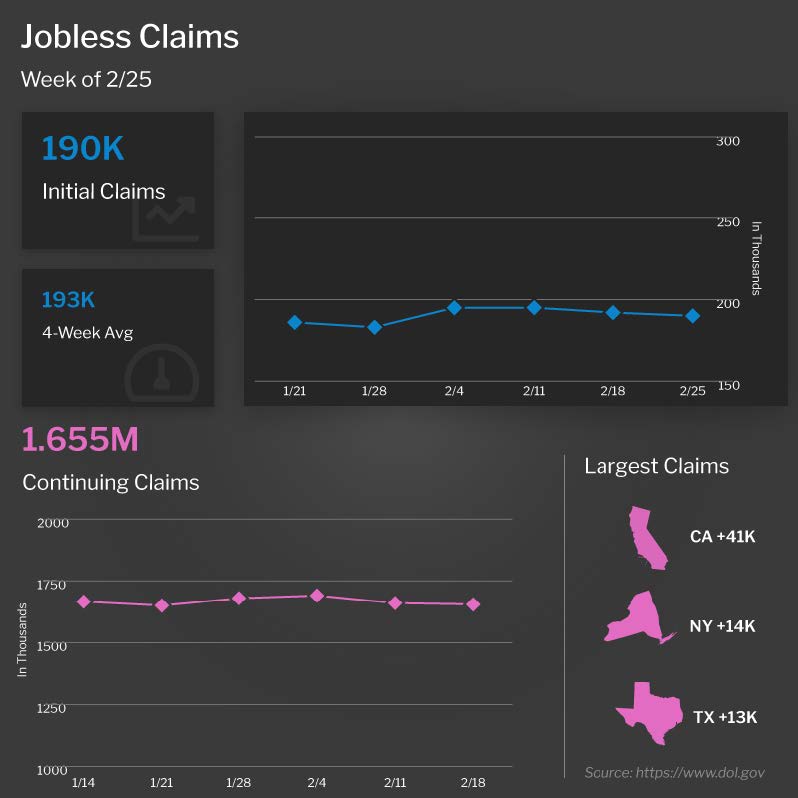Screen dimensions: 798x798
Task: Click the 2/4 pink continuing claims marker
Action: [x=317, y=595]
